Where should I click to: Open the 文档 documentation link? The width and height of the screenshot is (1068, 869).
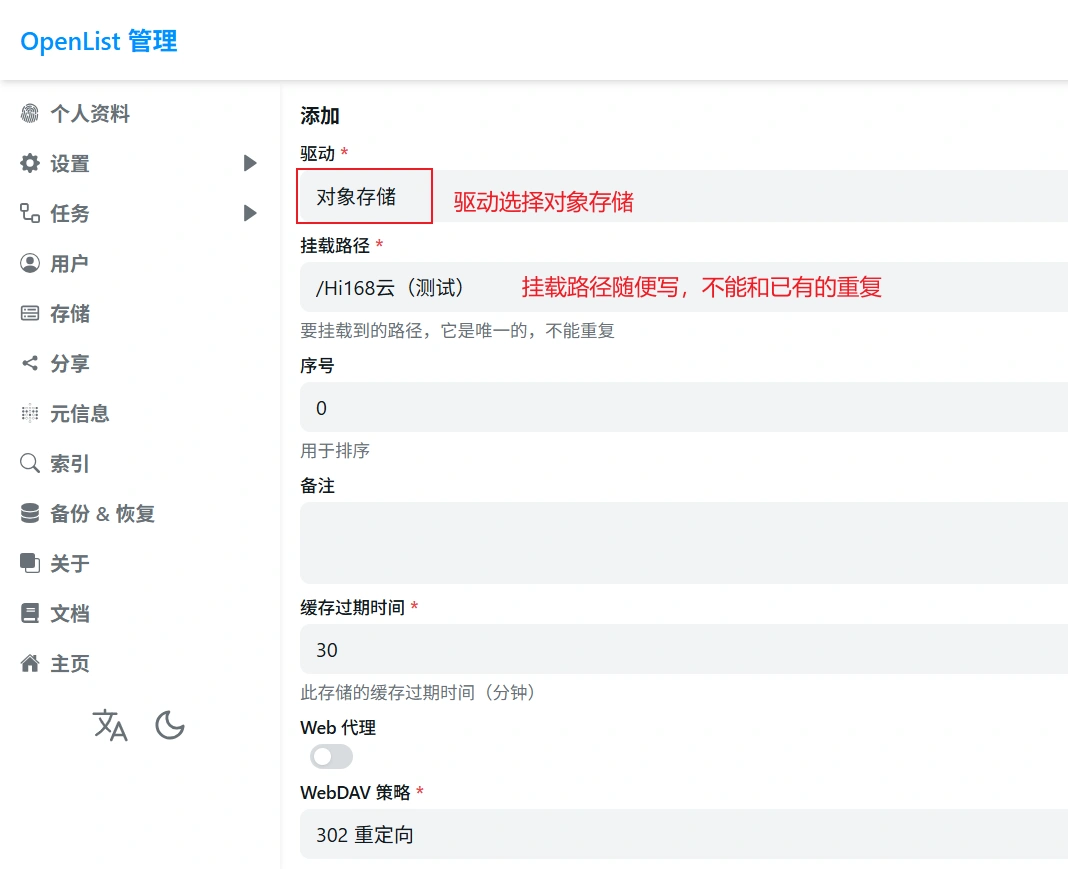[x=70, y=614]
